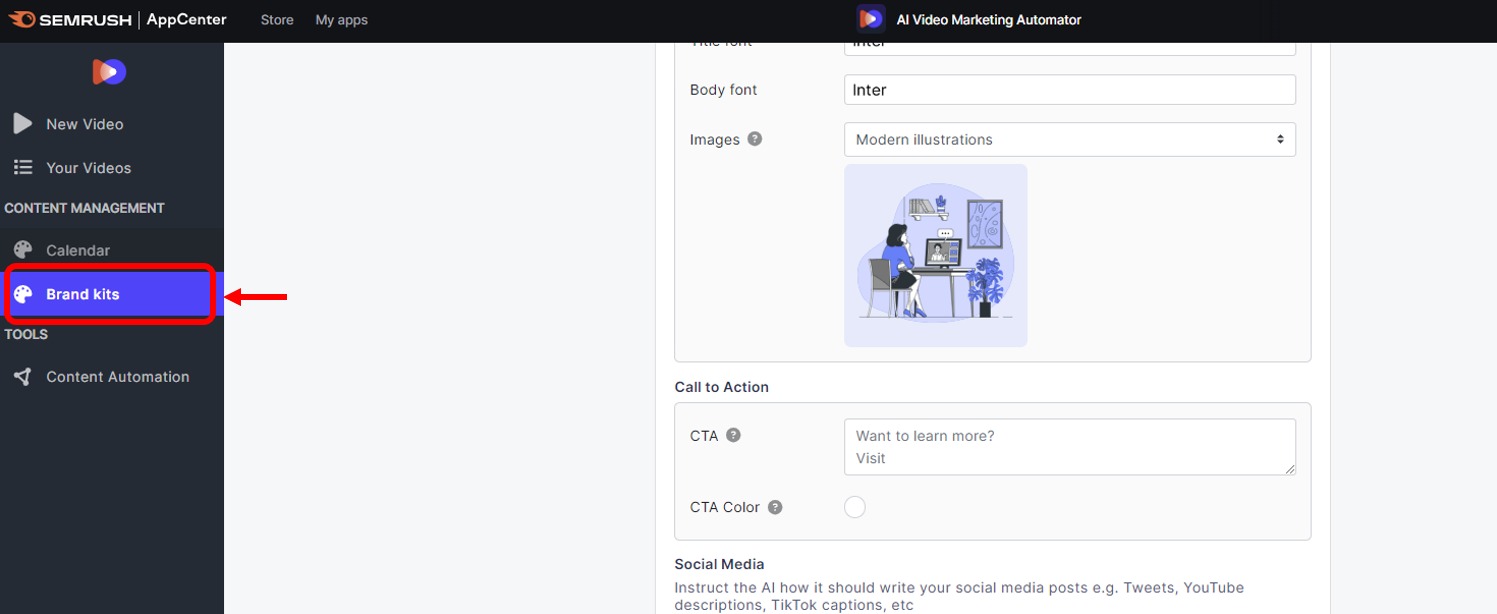Image resolution: width=1497 pixels, height=614 pixels.
Task: Open the Modern illustrations dropdown
Action: [x=1069, y=139]
